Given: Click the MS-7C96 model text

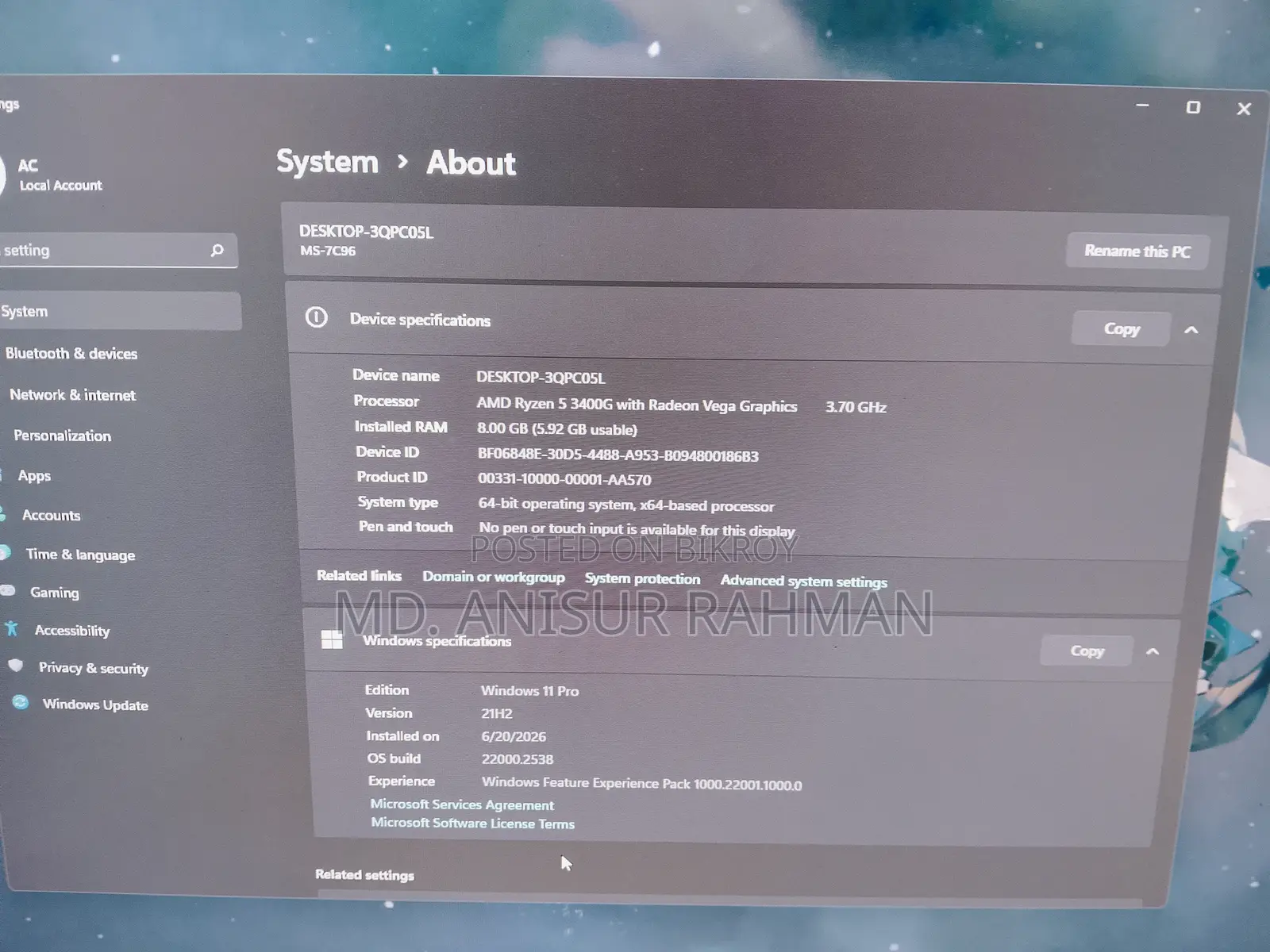Looking at the screenshot, I should [x=328, y=251].
